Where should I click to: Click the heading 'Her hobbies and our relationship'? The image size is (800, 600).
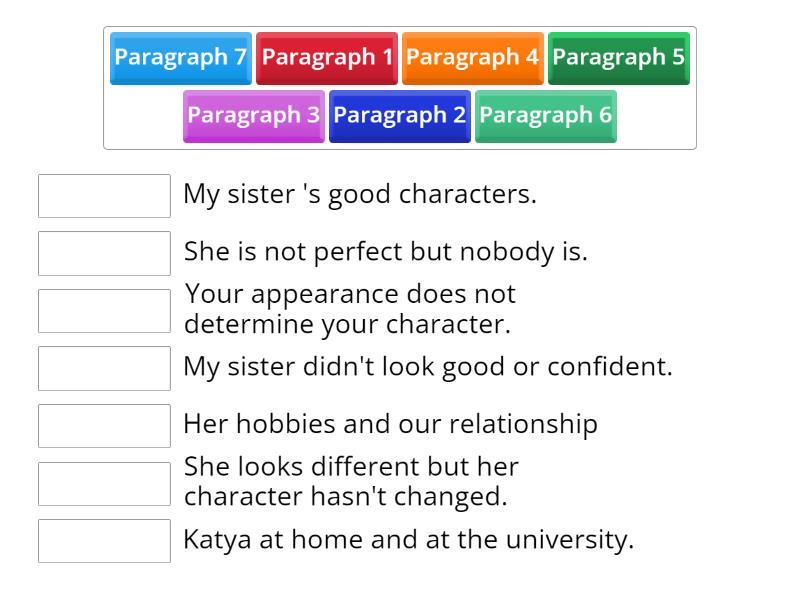click(390, 424)
